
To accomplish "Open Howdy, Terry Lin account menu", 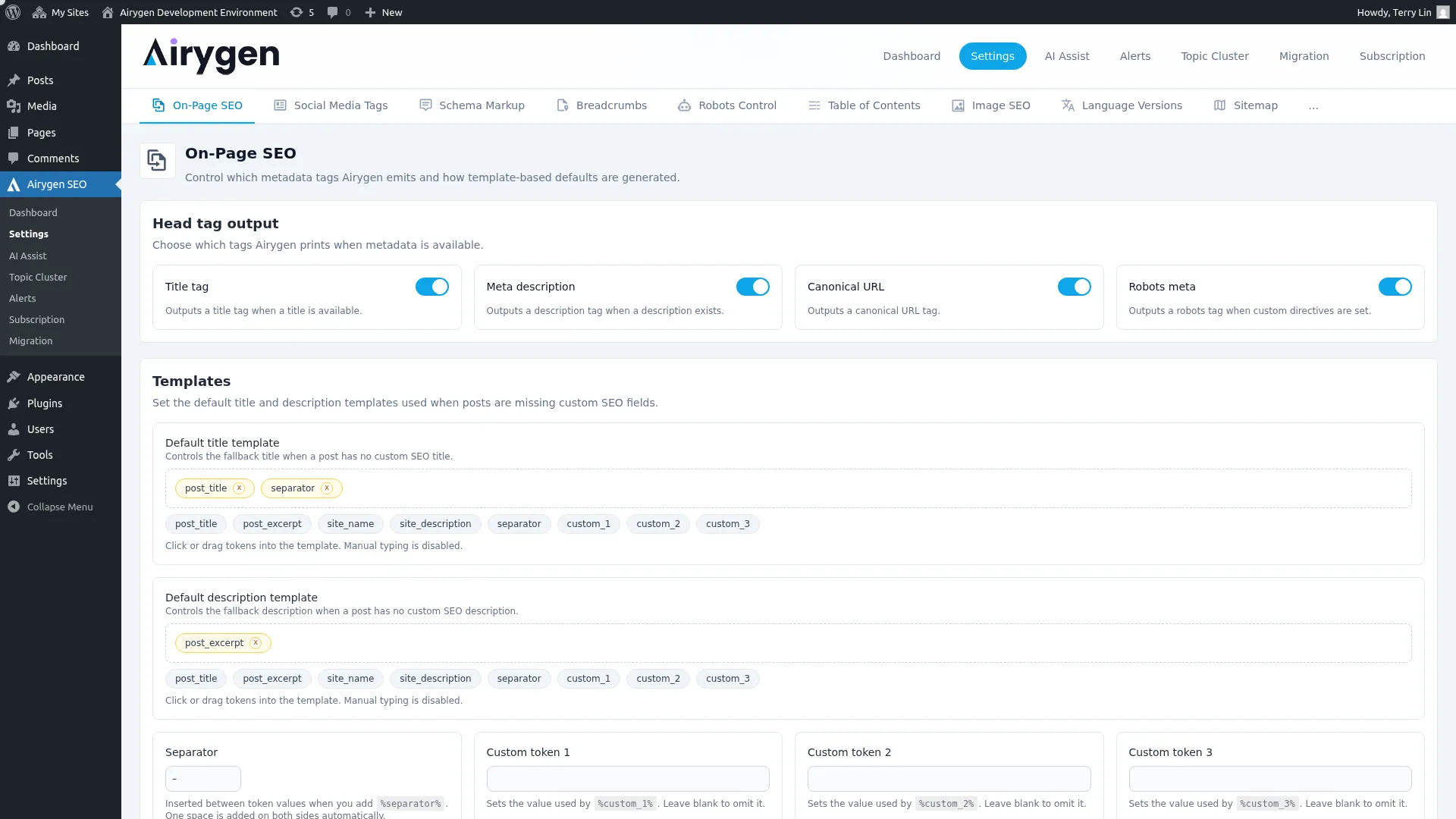I will pos(1403,12).
